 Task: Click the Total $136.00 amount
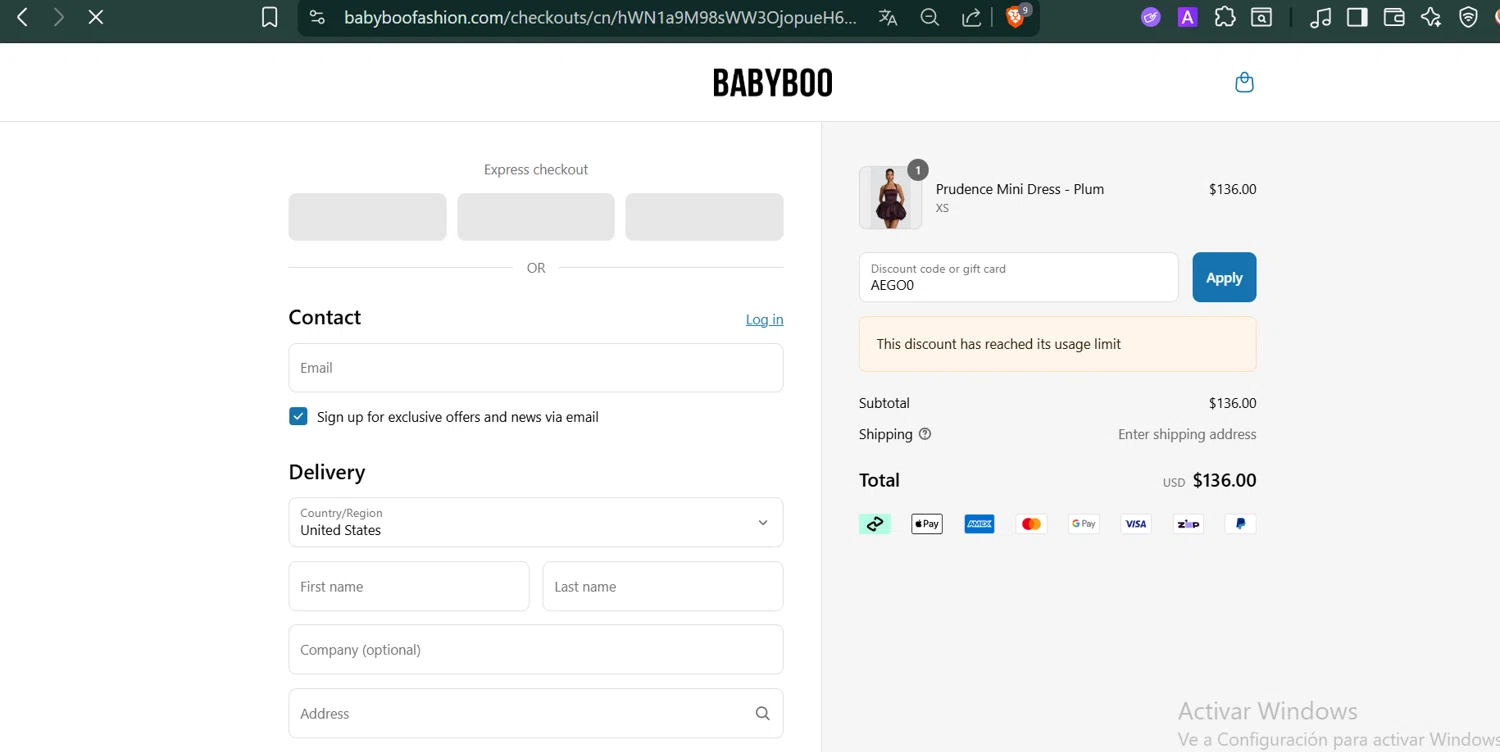tap(1224, 480)
